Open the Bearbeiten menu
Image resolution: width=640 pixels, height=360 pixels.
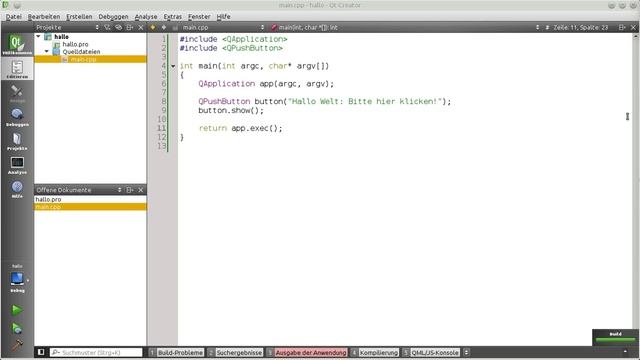coord(44,16)
